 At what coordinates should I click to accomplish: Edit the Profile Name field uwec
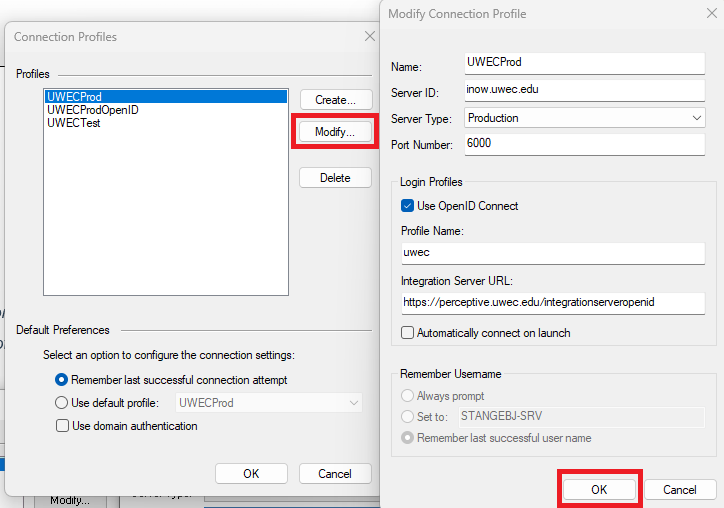tap(553, 253)
